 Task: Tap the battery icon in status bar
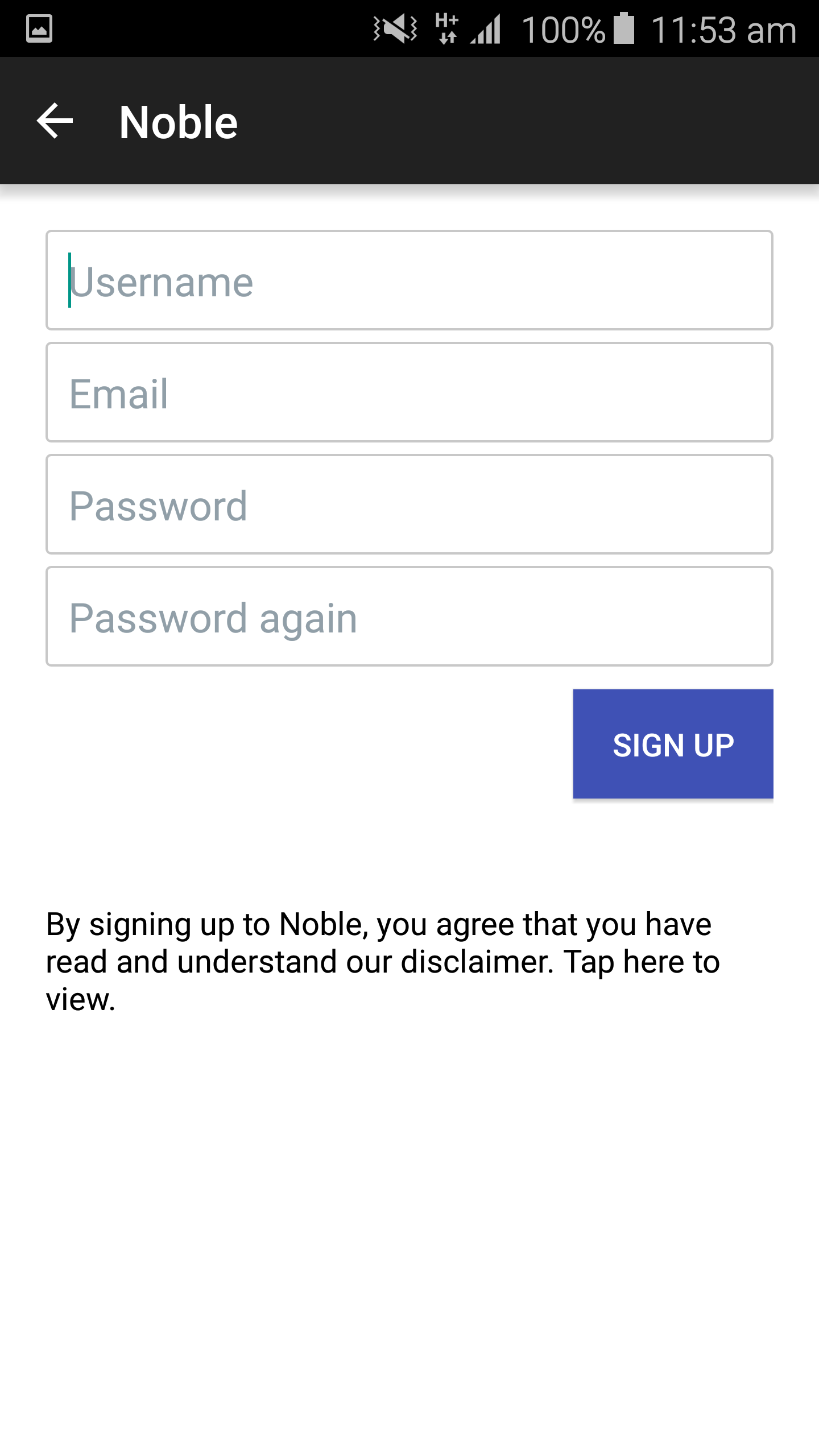[624, 28]
